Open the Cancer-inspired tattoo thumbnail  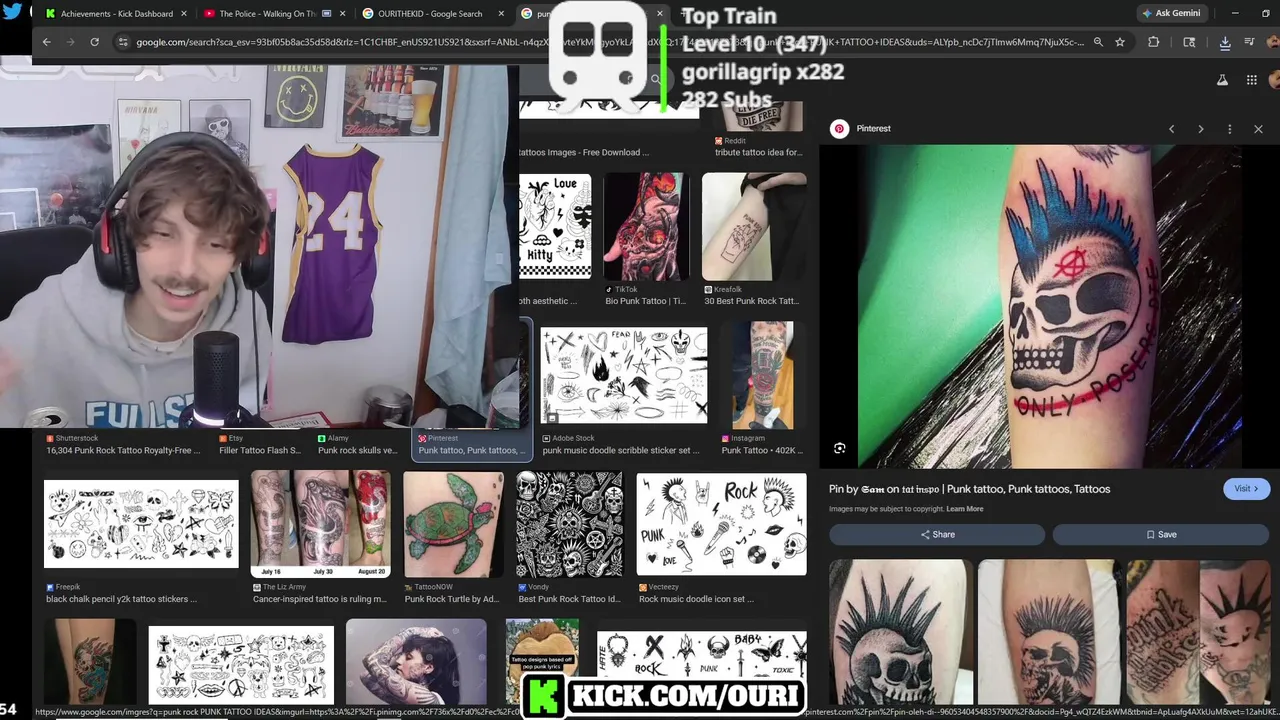(x=320, y=524)
